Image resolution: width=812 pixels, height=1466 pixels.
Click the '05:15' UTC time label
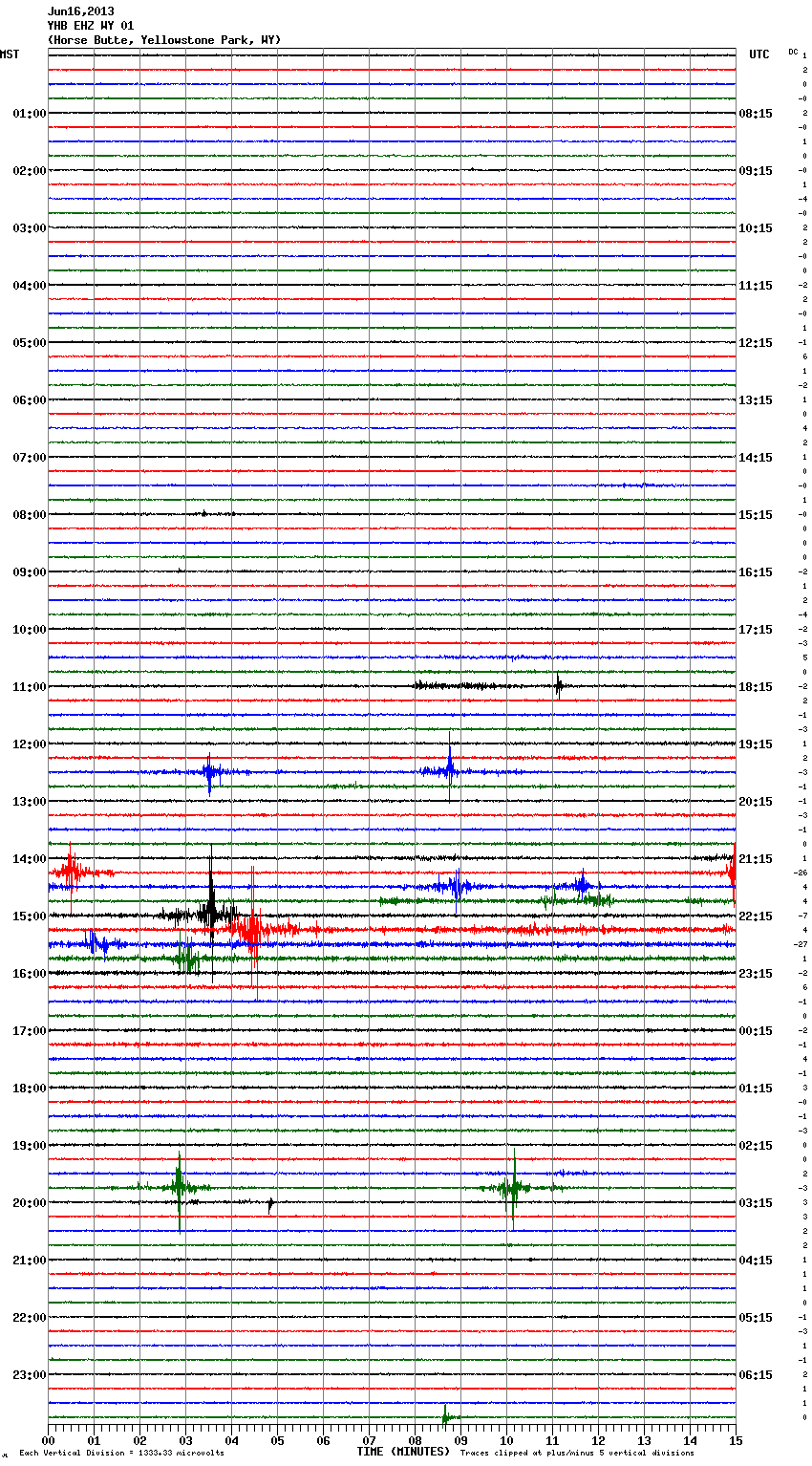click(x=756, y=1318)
